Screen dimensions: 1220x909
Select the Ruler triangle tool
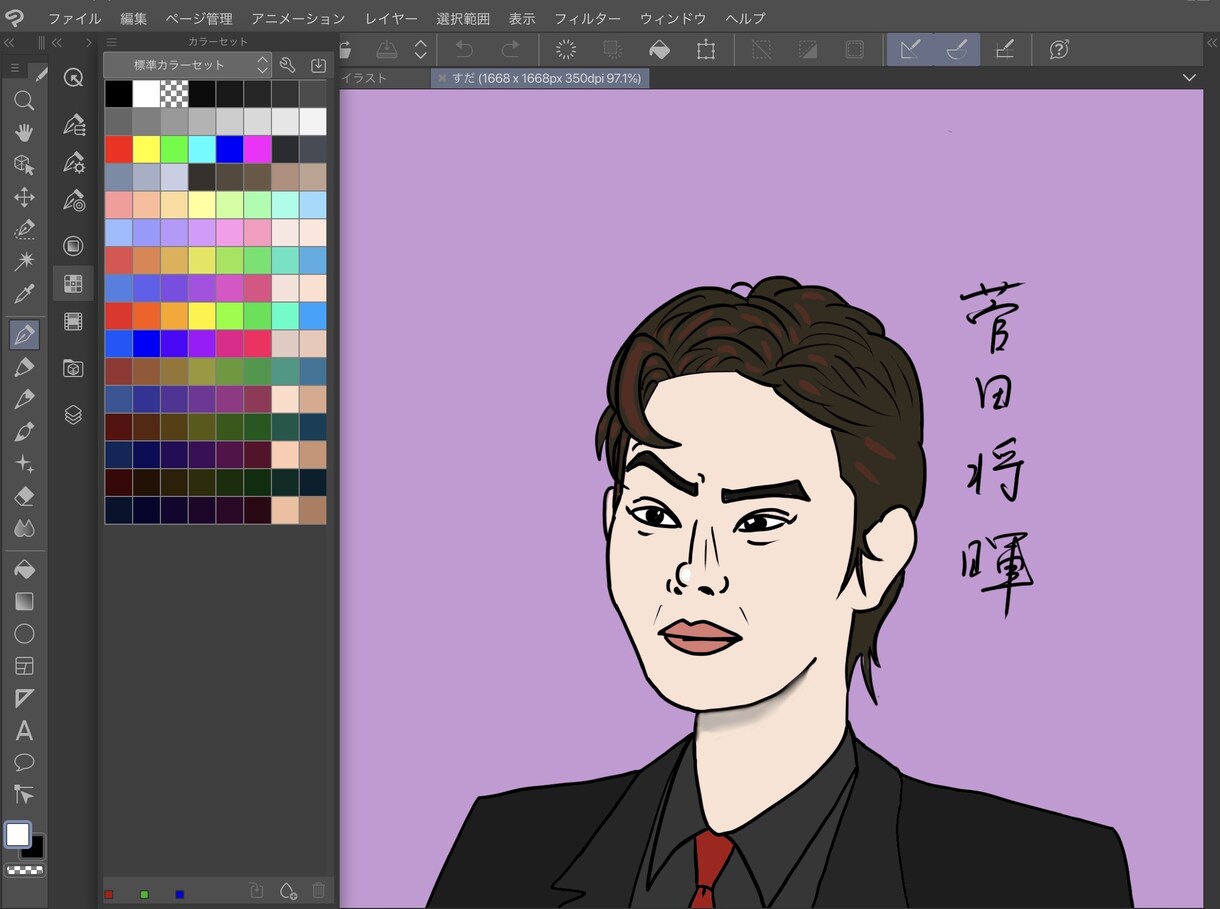[24, 698]
